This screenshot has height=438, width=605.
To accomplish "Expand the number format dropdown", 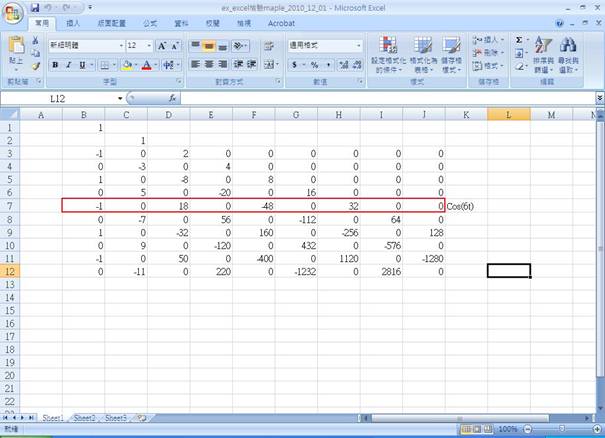I will pos(358,46).
